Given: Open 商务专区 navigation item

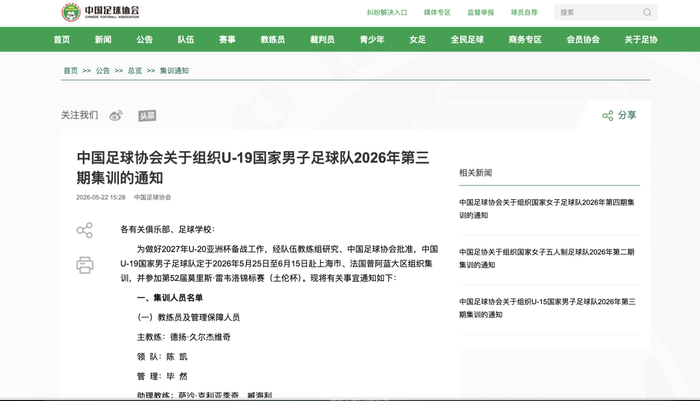Looking at the screenshot, I should [x=525, y=39].
